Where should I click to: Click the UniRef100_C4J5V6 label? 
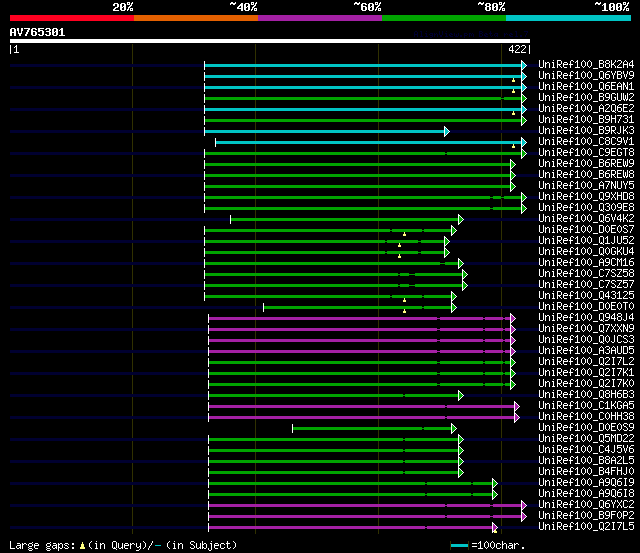[x=586, y=450]
